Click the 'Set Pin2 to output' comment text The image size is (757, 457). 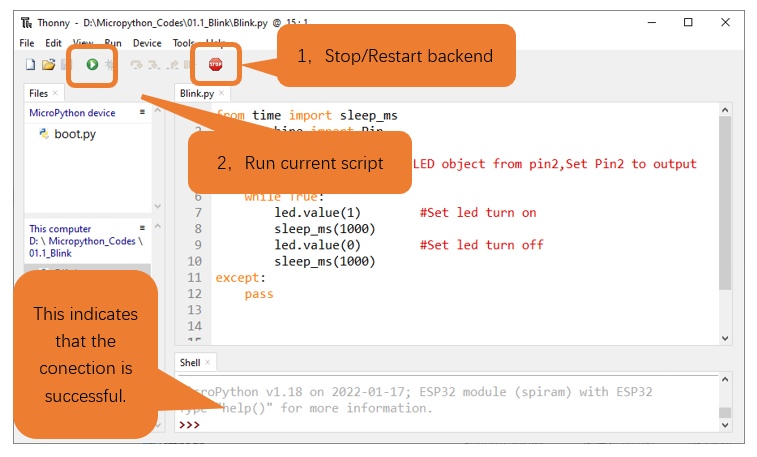coord(631,164)
